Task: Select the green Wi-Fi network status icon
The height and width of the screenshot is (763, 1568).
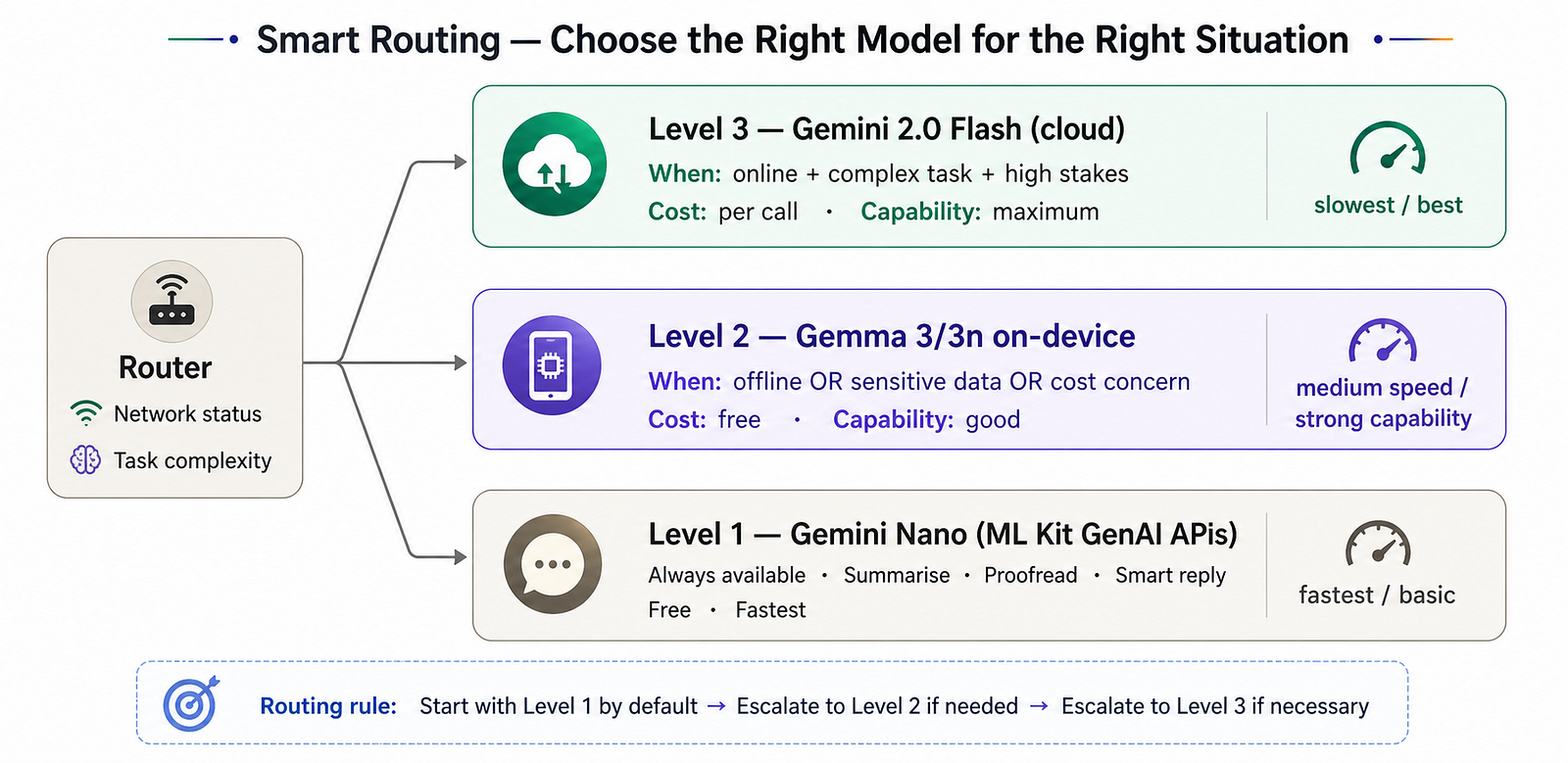Action: point(86,413)
